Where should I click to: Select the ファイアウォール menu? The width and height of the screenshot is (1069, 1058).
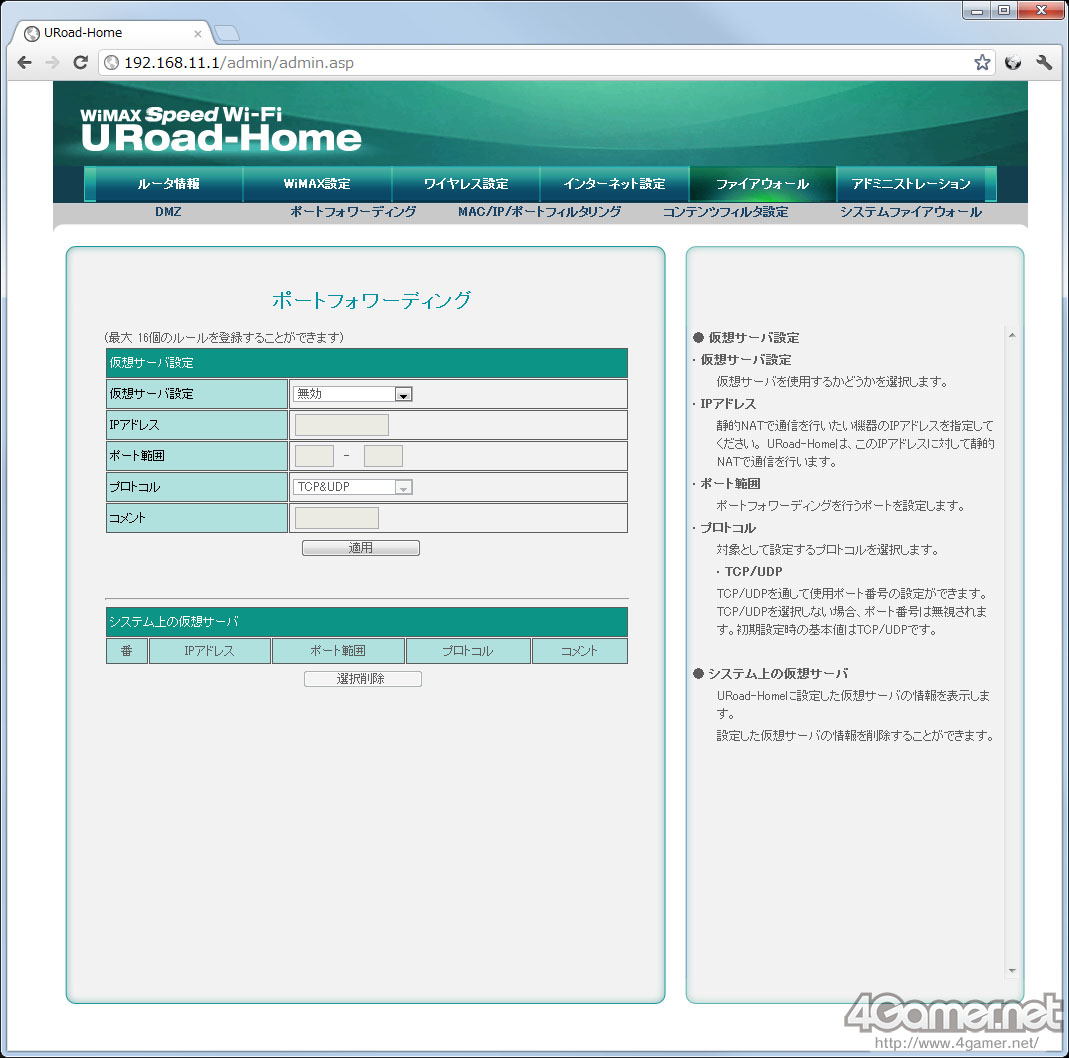coord(762,183)
